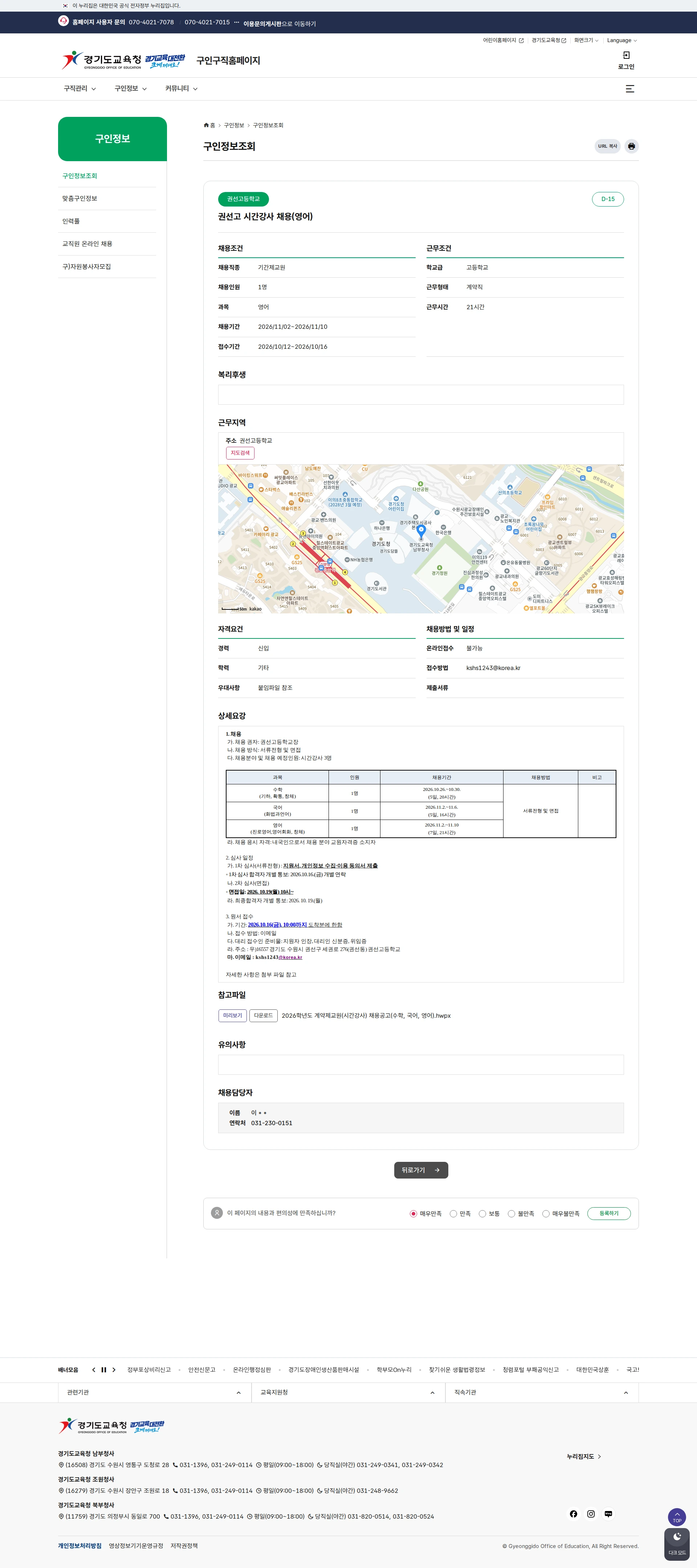697x1568 pixels.
Task: Open the 화면크기 dropdown
Action: coord(586,41)
